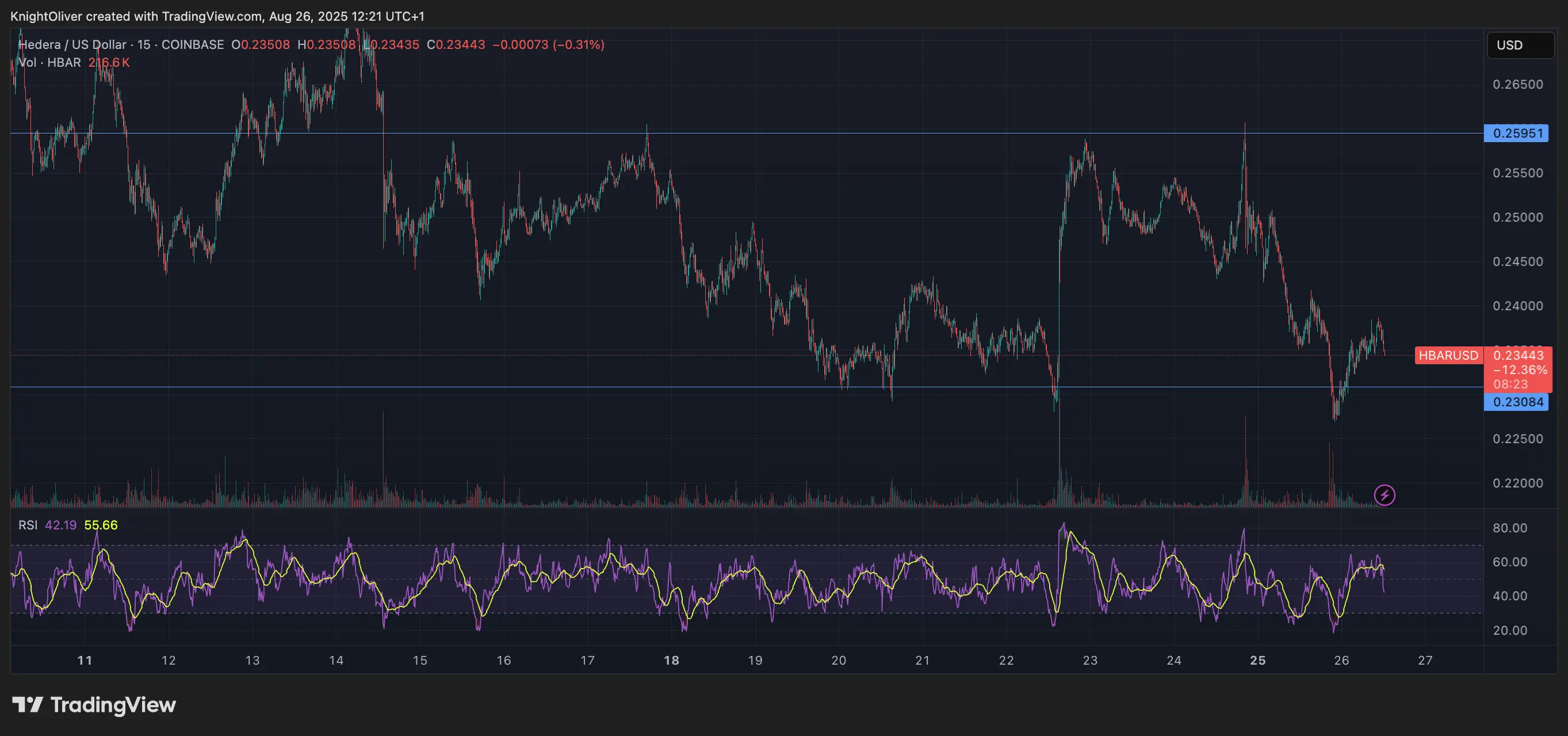Click the date '25' on the time axis
Viewport: 1568px width, 736px height.
[1257, 659]
